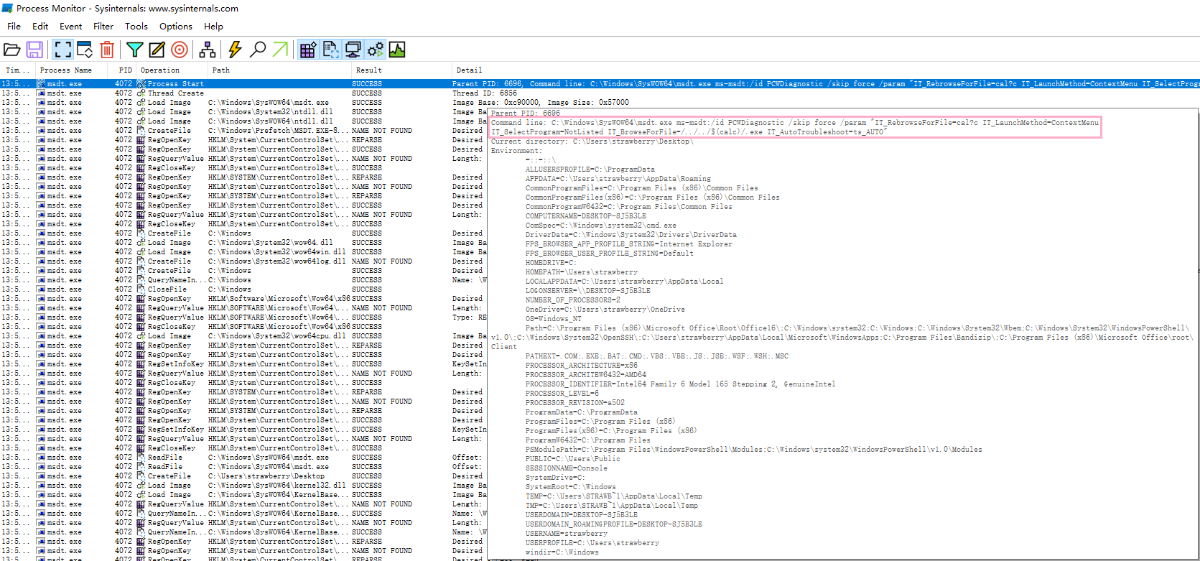1200x561 pixels.
Task: Select Load Image C:\Windows\System32\ntdll.dll row
Action: click(x=243, y=111)
